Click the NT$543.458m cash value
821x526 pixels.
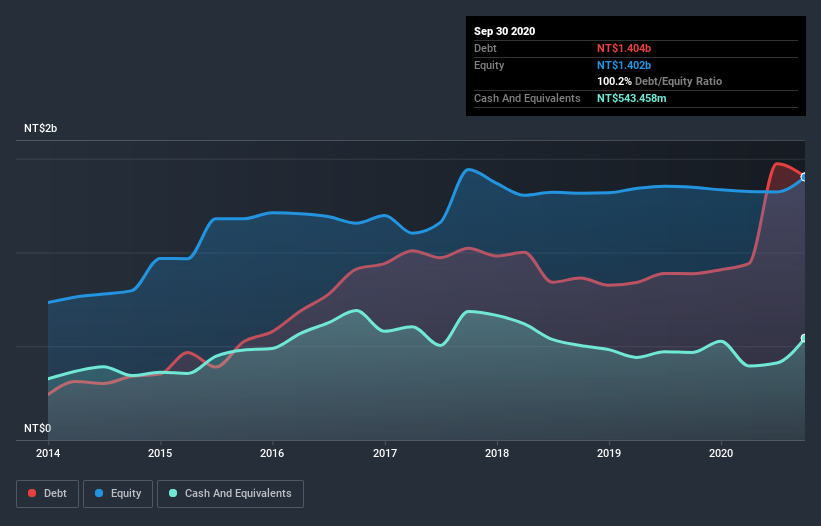[631, 98]
